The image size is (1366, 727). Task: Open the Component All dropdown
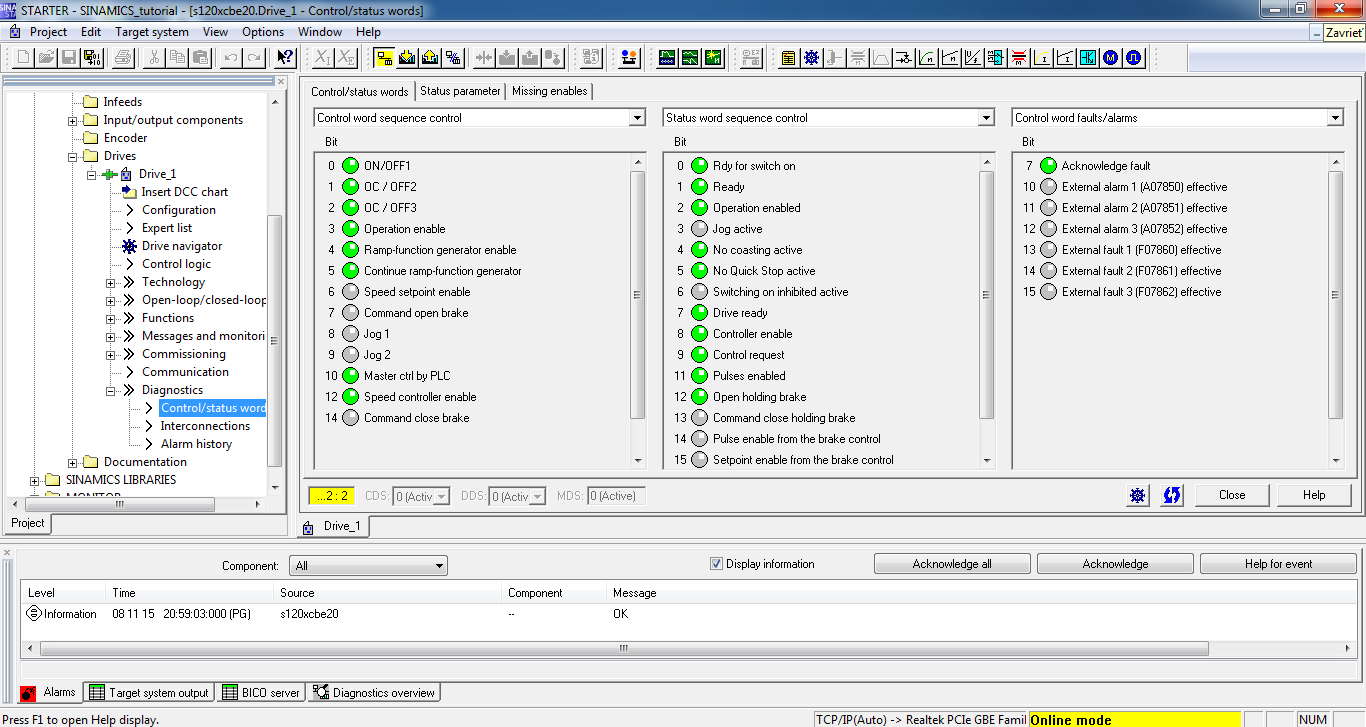click(x=368, y=566)
